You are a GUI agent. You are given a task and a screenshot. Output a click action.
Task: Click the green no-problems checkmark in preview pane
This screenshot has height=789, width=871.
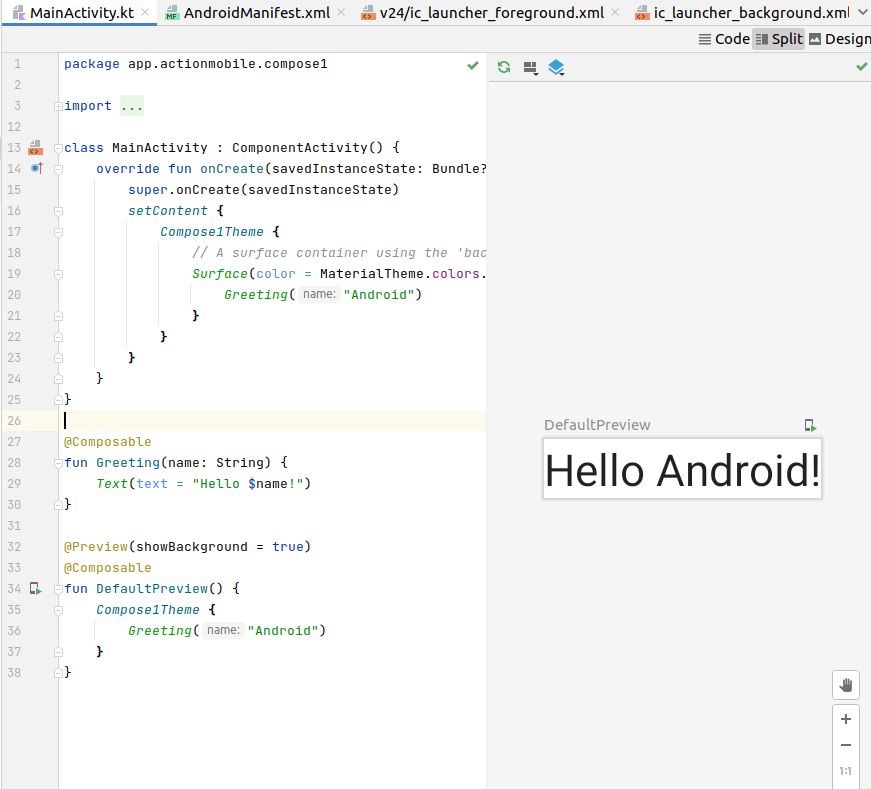pos(860,68)
